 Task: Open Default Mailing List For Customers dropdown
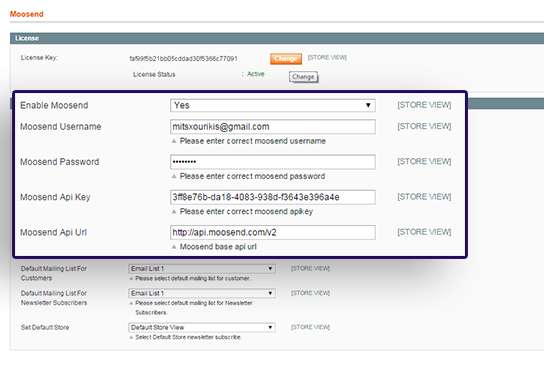(x=202, y=269)
